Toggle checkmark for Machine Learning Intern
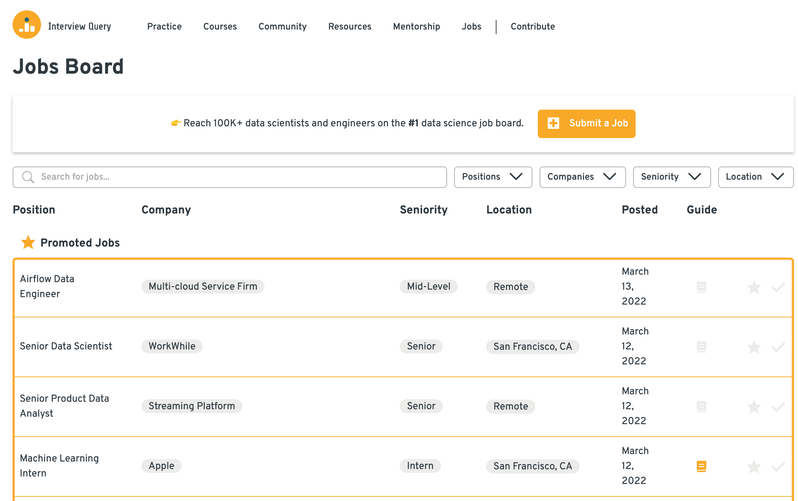The image size is (798, 501). pyautogui.click(x=778, y=467)
